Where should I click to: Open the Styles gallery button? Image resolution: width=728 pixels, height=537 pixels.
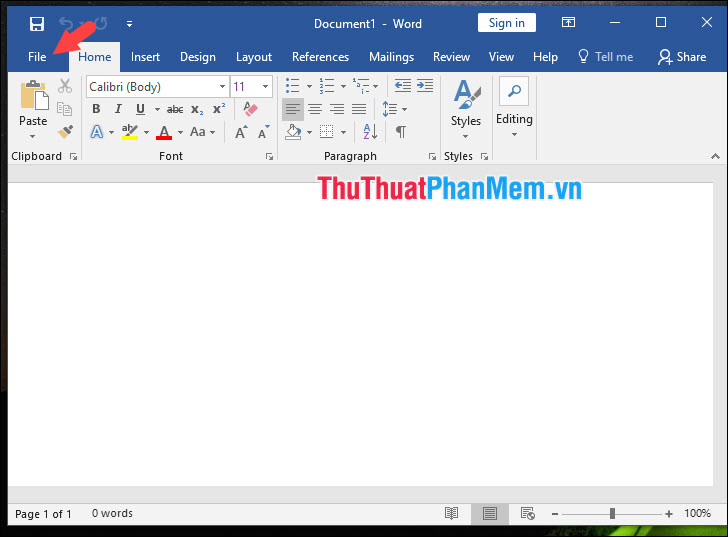click(466, 109)
